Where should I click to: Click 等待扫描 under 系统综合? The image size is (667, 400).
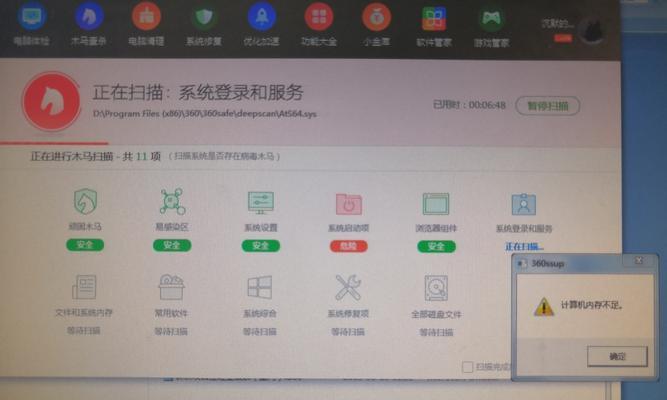[259, 331]
